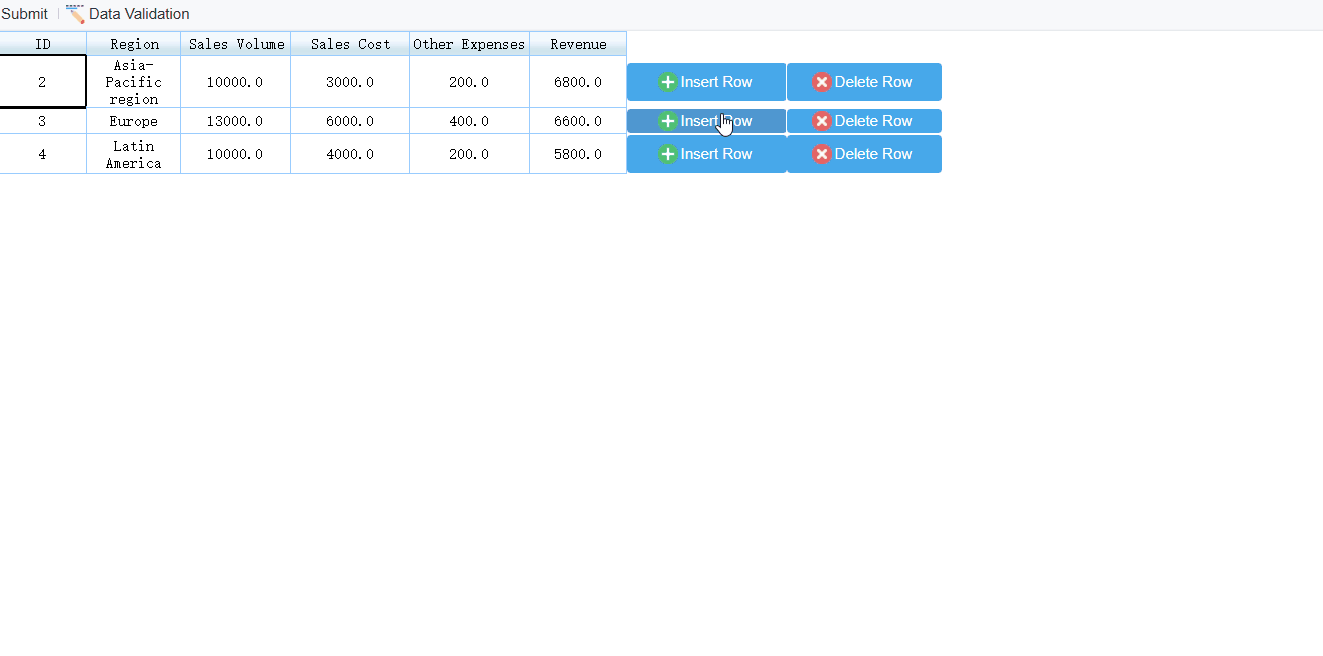Image resolution: width=1323 pixels, height=656 pixels.
Task: Select the cell containing Europe
Action: [x=133, y=121]
